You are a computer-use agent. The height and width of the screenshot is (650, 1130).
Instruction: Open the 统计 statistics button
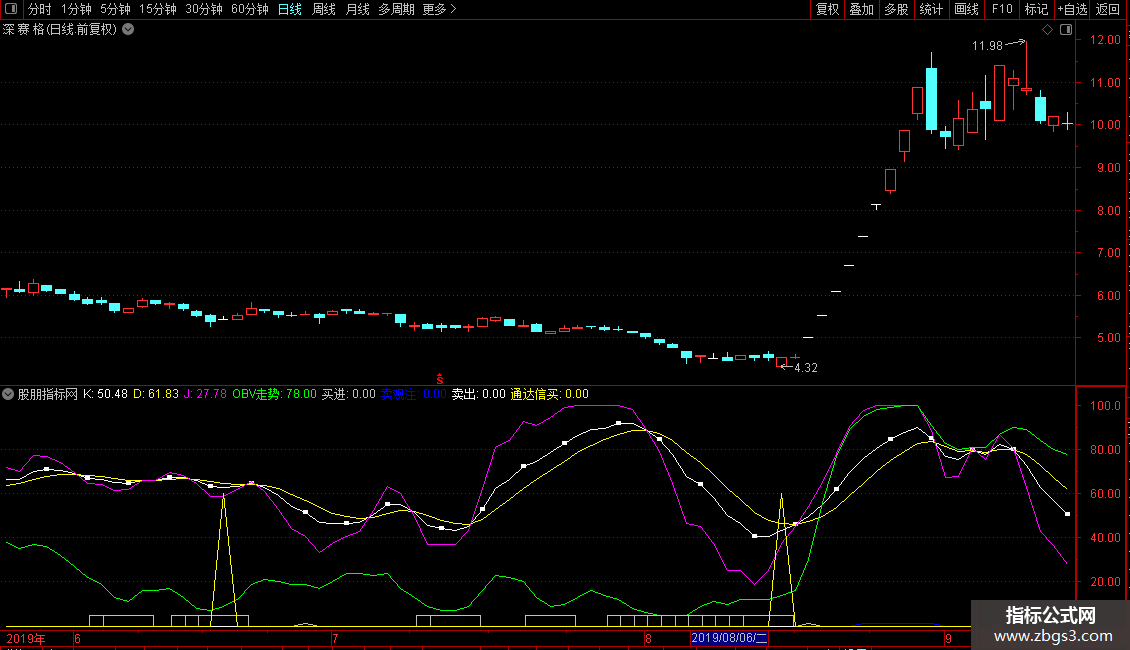click(931, 9)
